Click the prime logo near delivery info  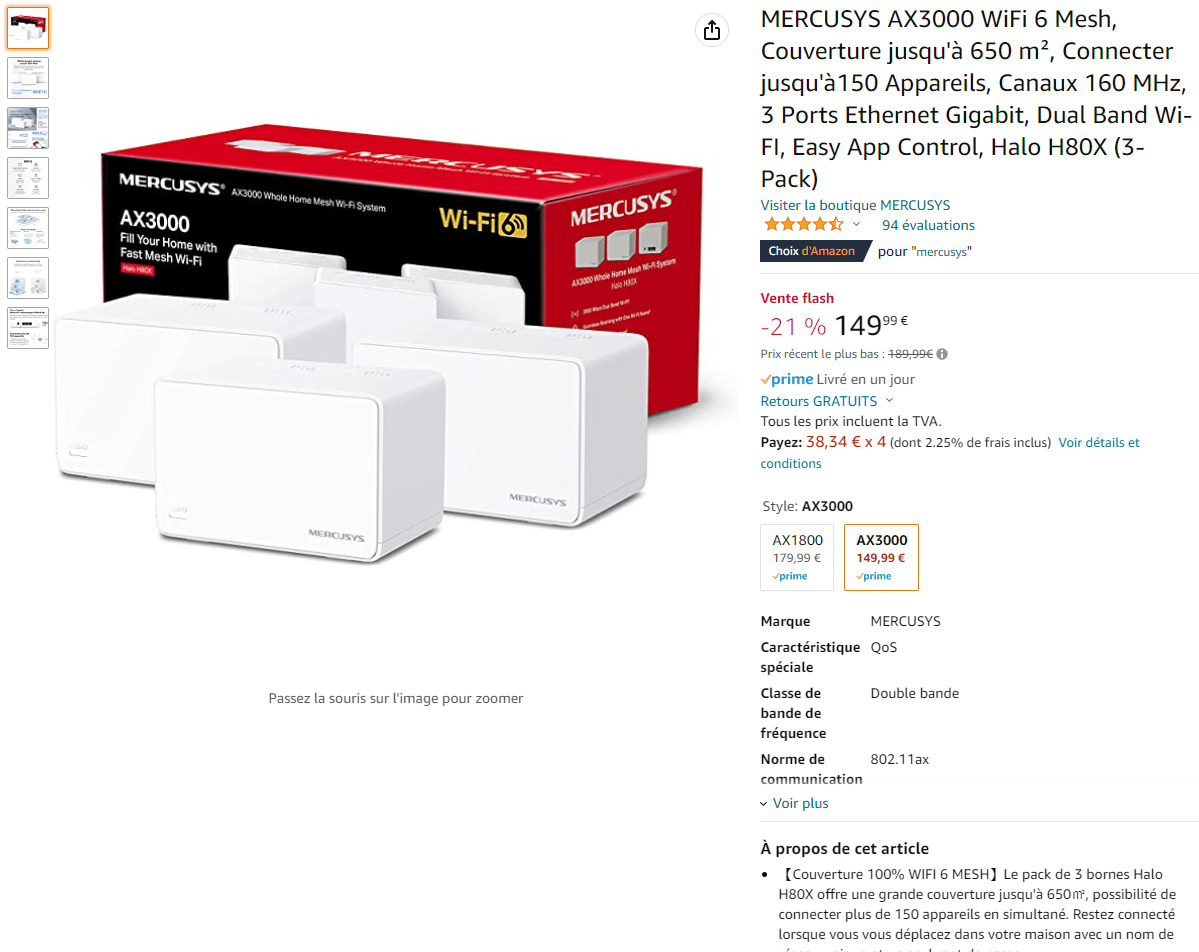(x=787, y=379)
